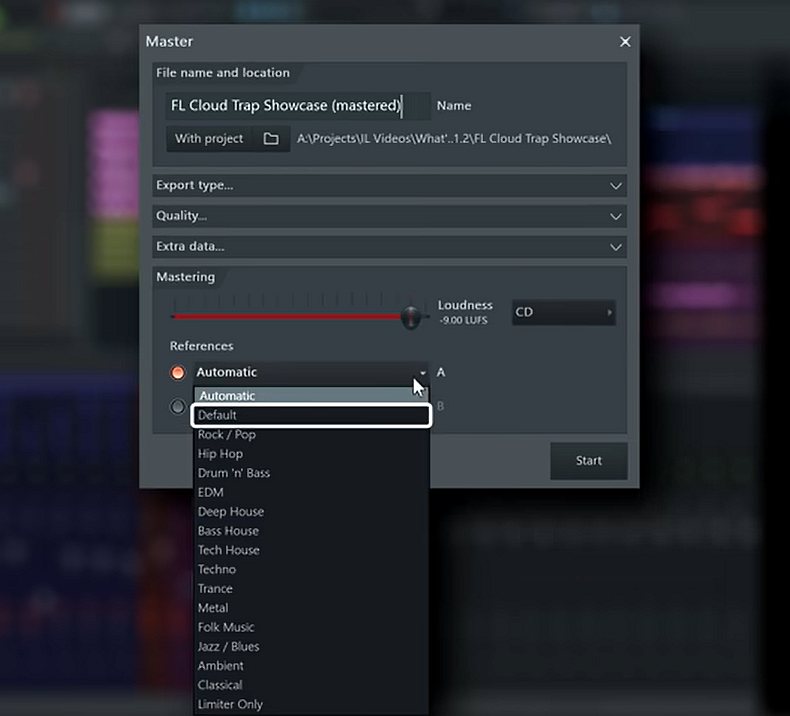The width and height of the screenshot is (790, 716).
Task: Select Techno reference
Action: coord(311,569)
